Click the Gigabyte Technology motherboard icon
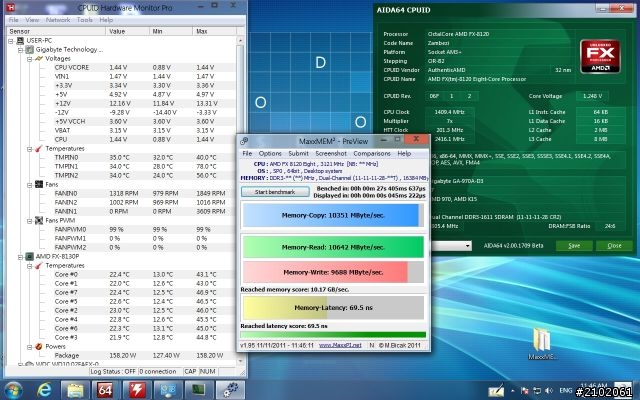 coord(29,49)
